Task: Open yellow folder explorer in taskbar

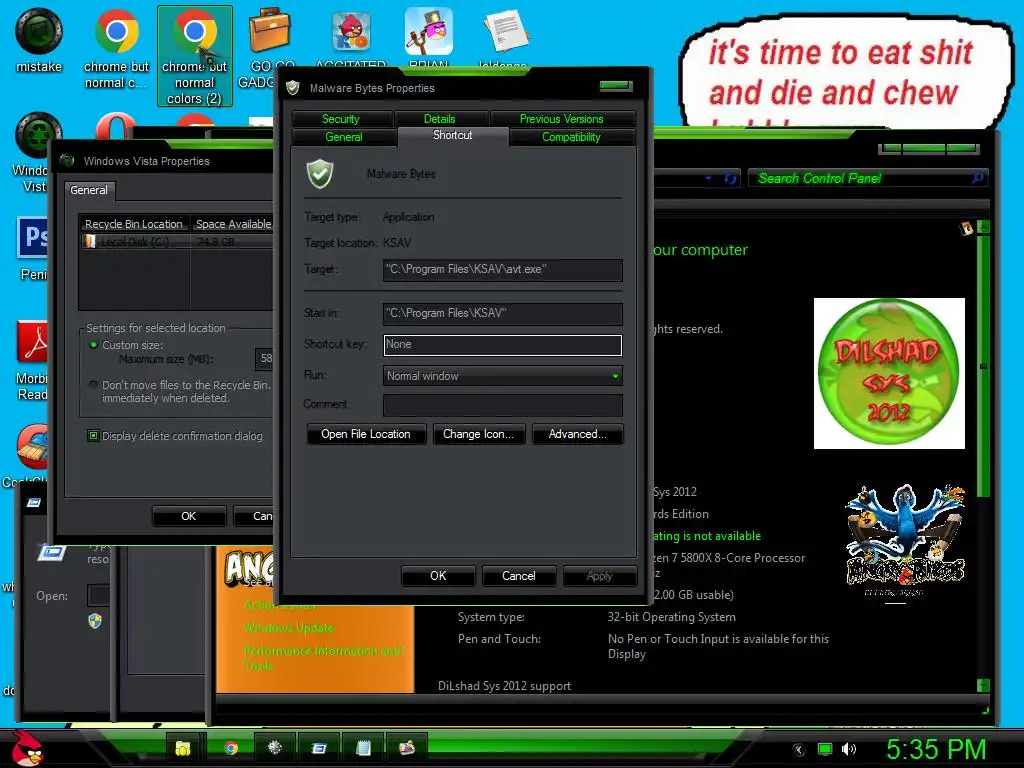Action: click(183, 748)
